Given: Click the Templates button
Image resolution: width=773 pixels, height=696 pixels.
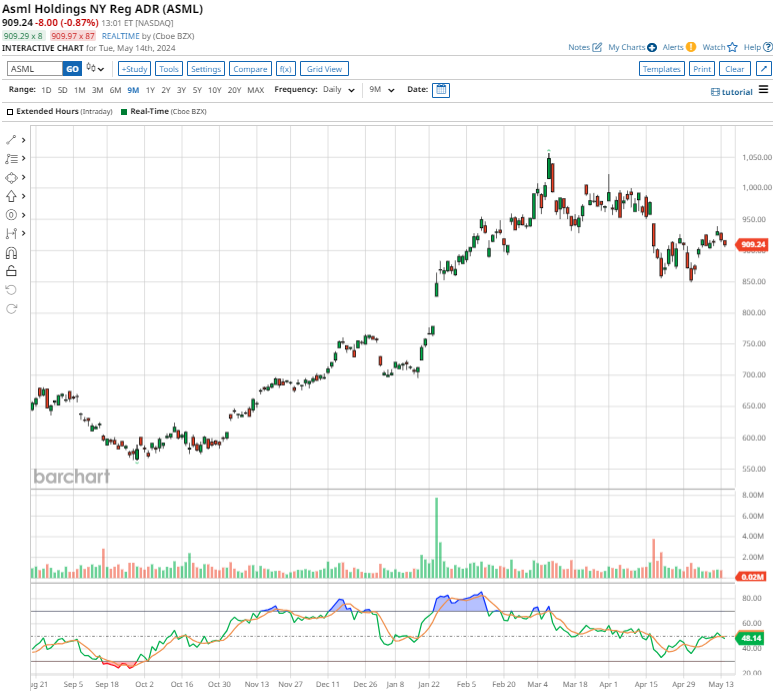Looking at the screenshot, I should coord(661,69).
